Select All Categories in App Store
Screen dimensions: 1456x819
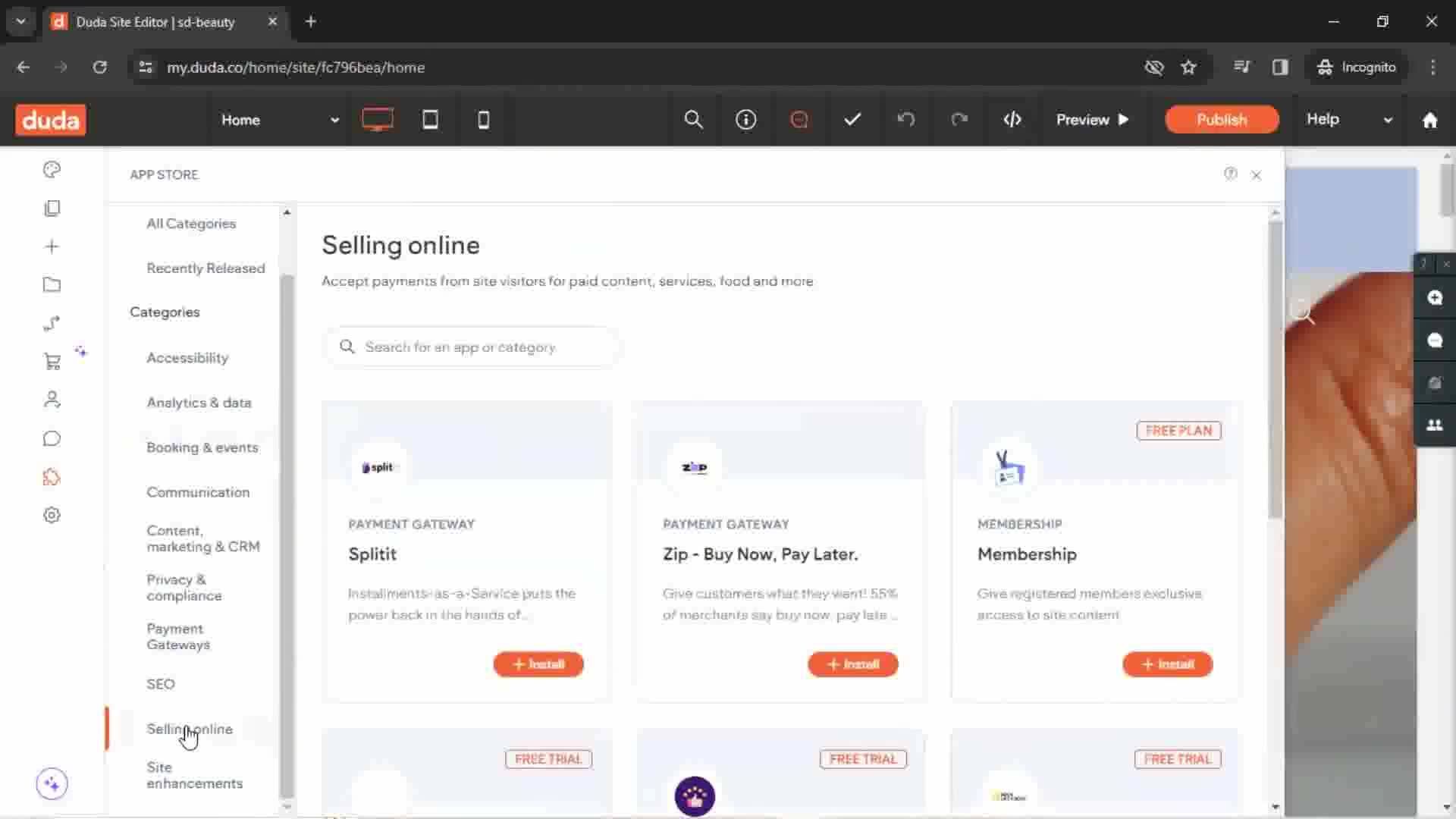click(191, 224)
